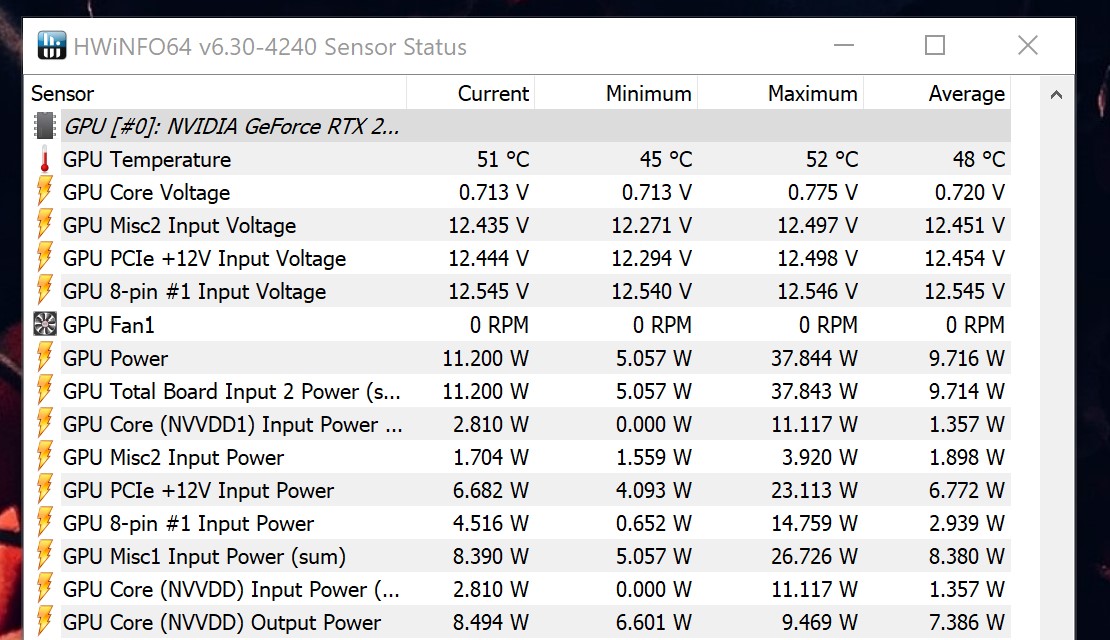This screenshot has width=1110, height=640.
Task: Select the GPU Misc2 Input Voltage label
Action: [x=179, y=225]
